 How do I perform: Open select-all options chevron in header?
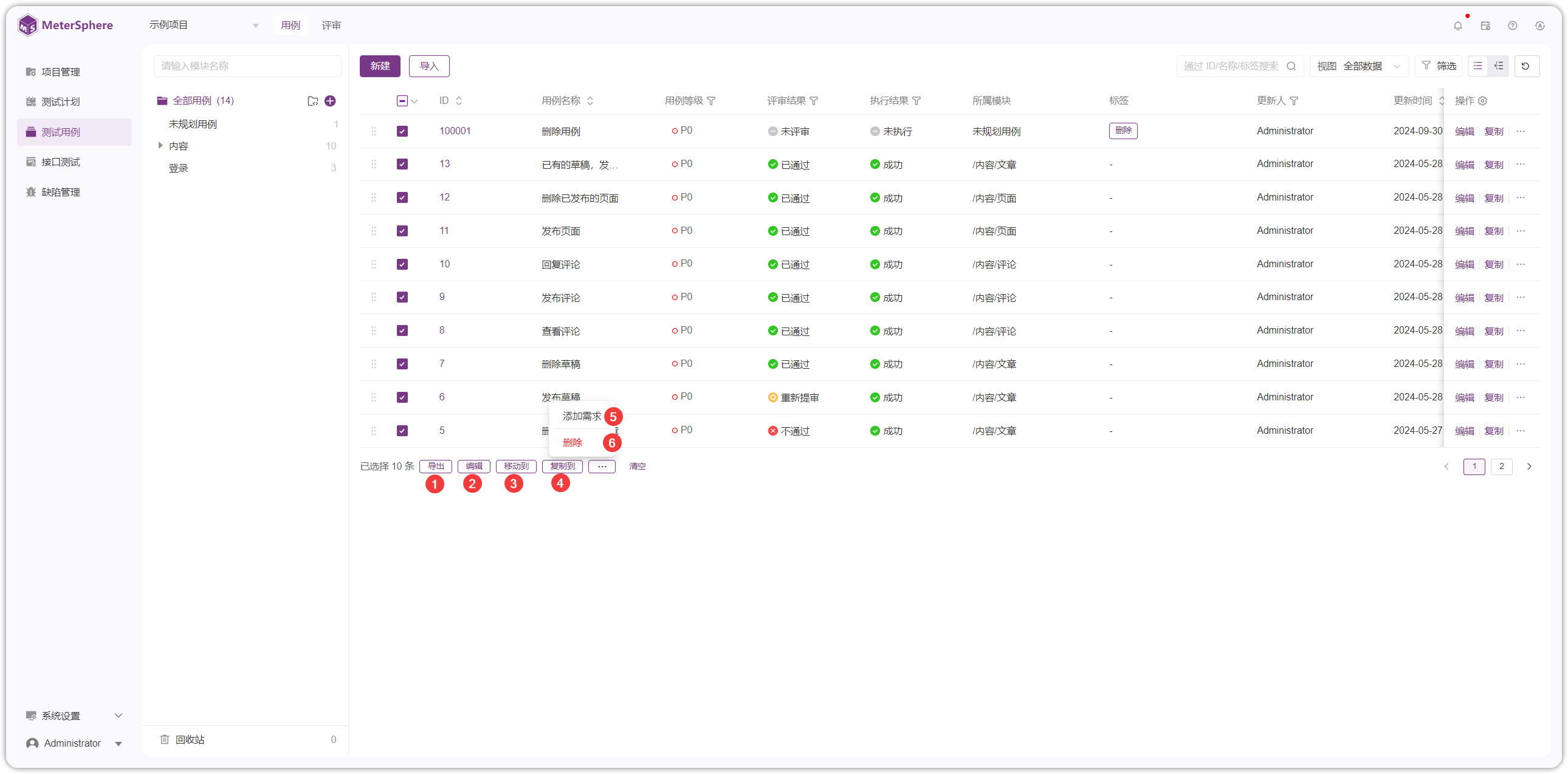click(414, 101)
